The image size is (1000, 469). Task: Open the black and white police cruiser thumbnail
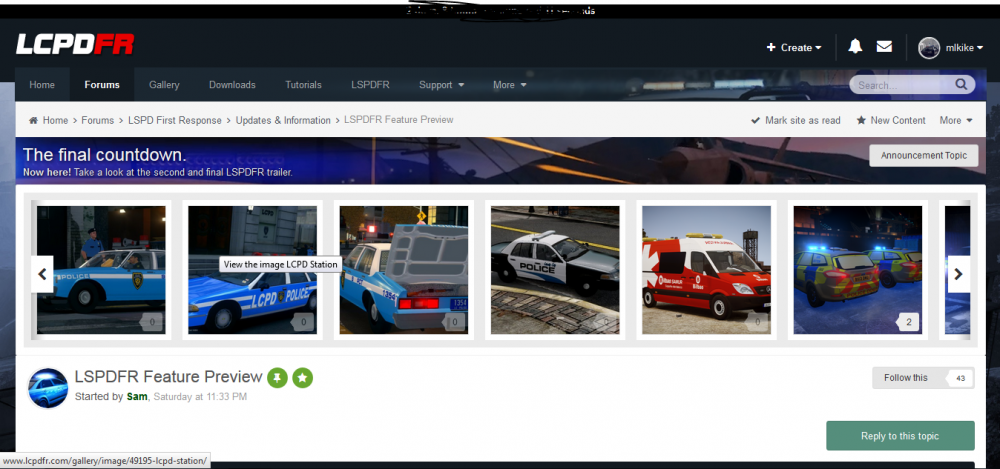[555, 270]
